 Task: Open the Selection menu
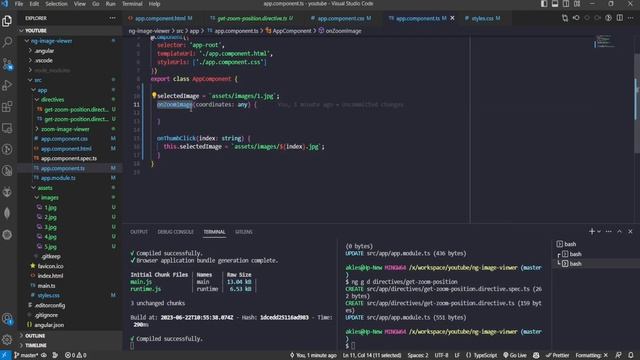pos(56,4)
